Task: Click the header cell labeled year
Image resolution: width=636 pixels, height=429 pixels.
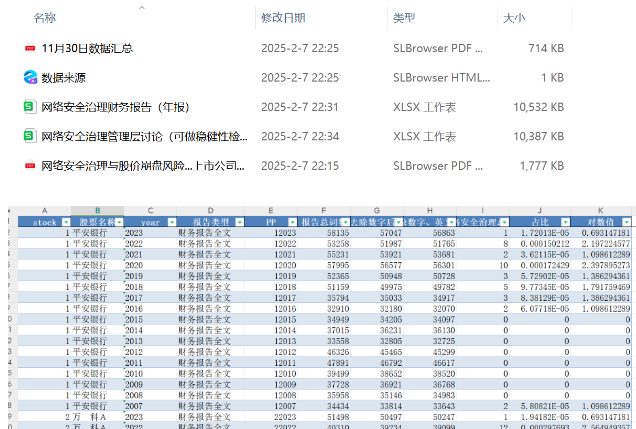Action: click(x=150, y=222)
